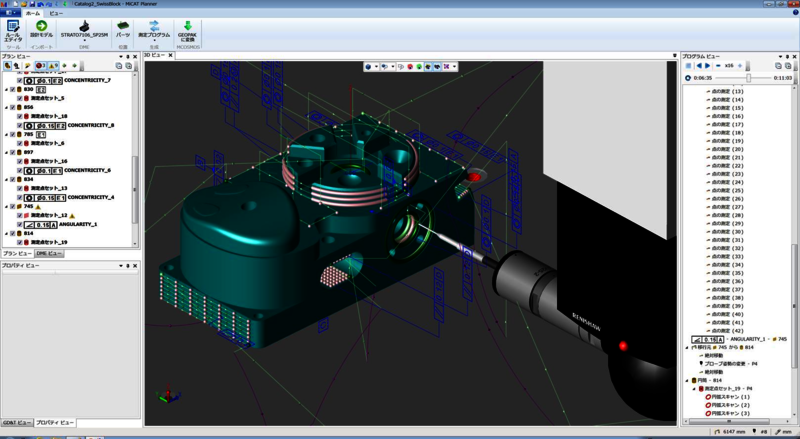The image size is (800, 439).
Task: Switch to the プラン ビュー bottom tab
Action: (17, 253)
